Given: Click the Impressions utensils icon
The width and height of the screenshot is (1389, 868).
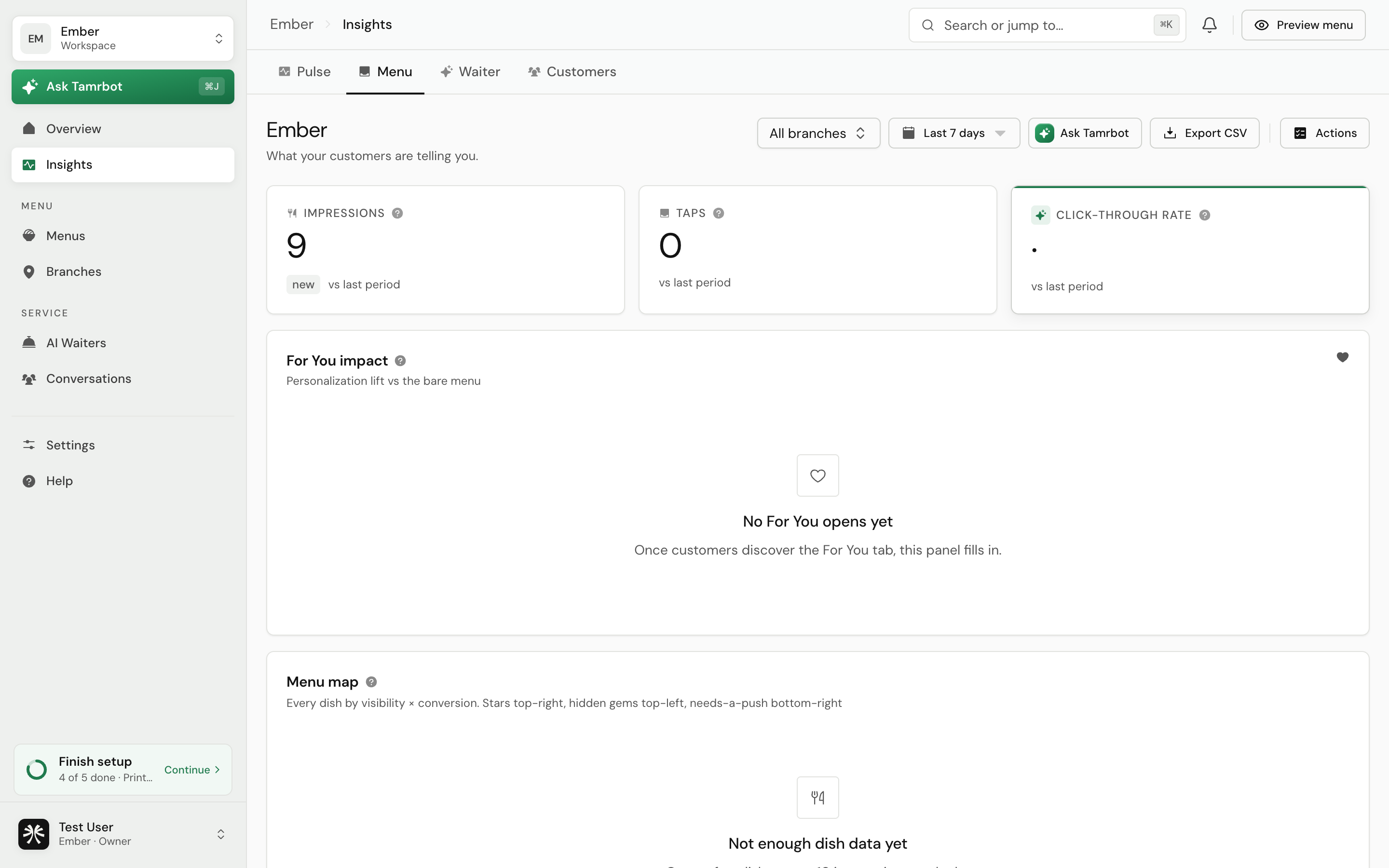Looking at the screenshot, I should tap(292, 213).
